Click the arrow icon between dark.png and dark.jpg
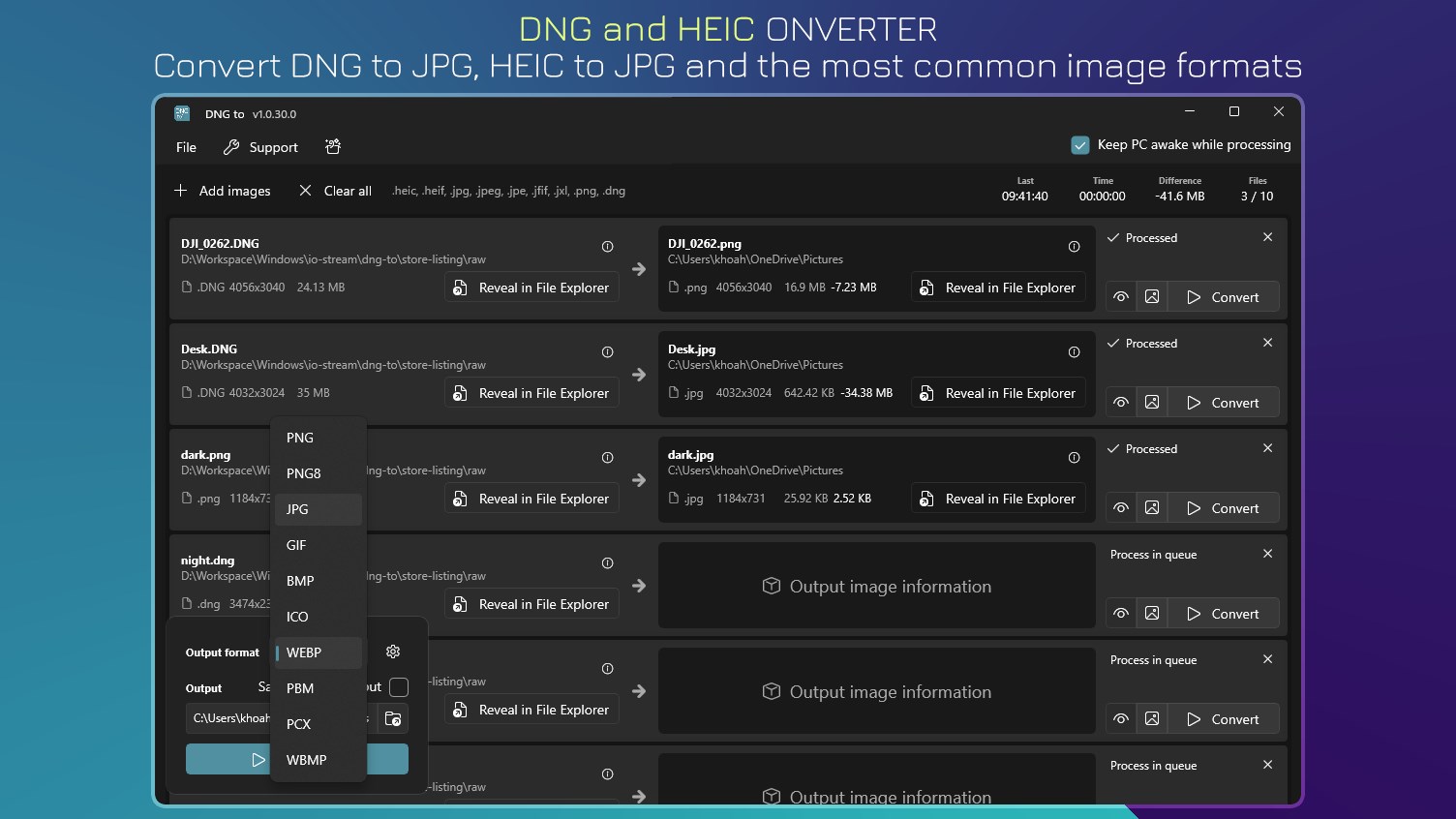 click(639, 479)
